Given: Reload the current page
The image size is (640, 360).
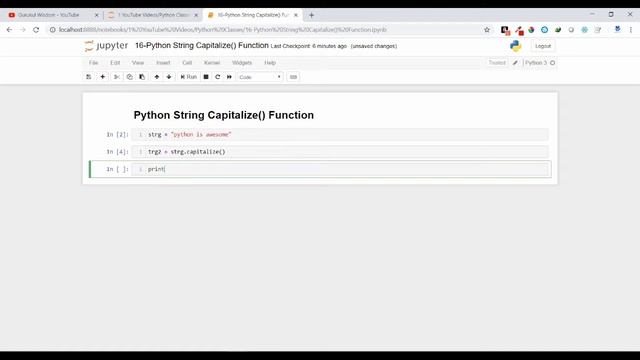Looking at the screenshot, I should click(x=36, y=30).
